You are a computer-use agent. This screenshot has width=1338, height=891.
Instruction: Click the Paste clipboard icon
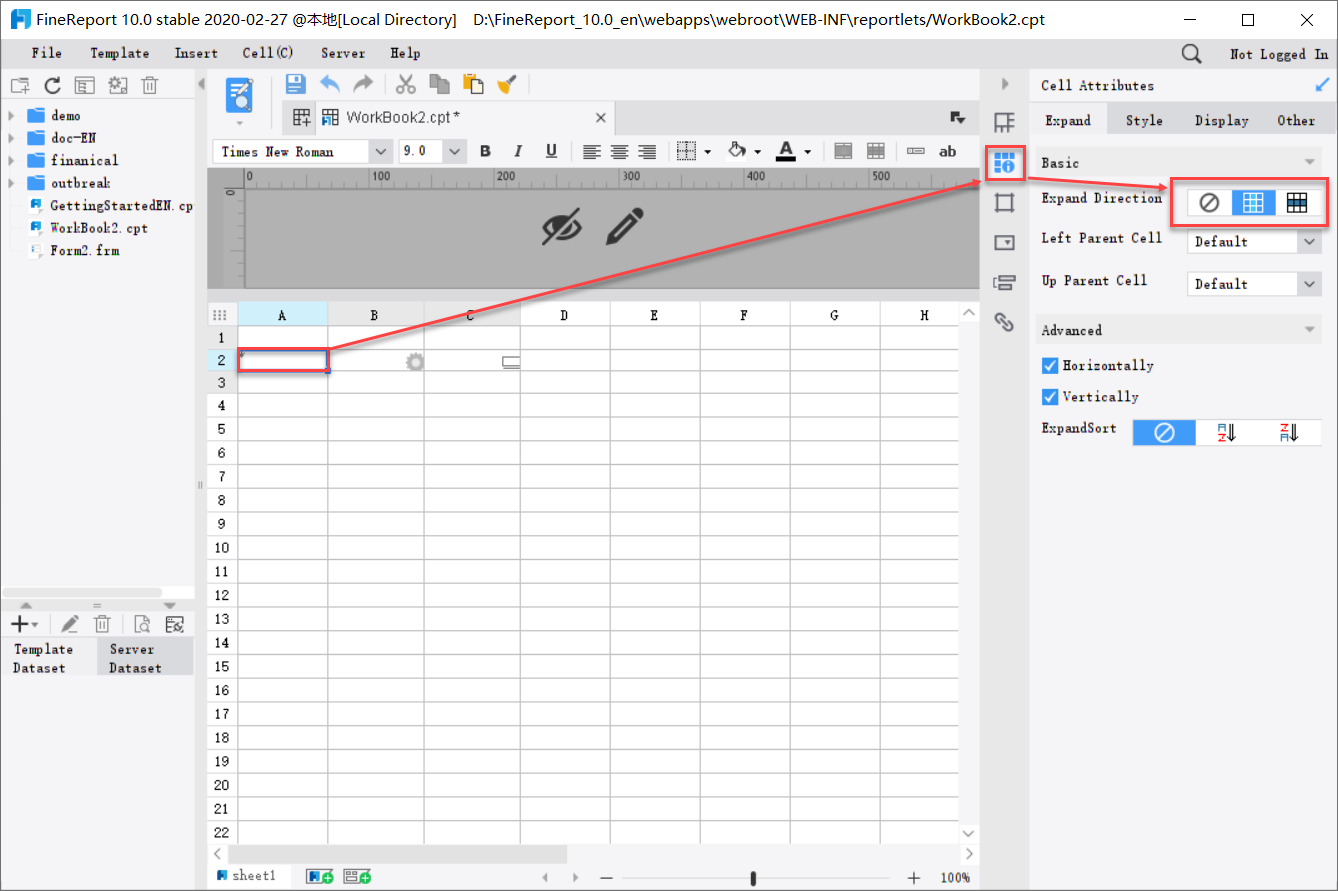click(x=473, y=84)
